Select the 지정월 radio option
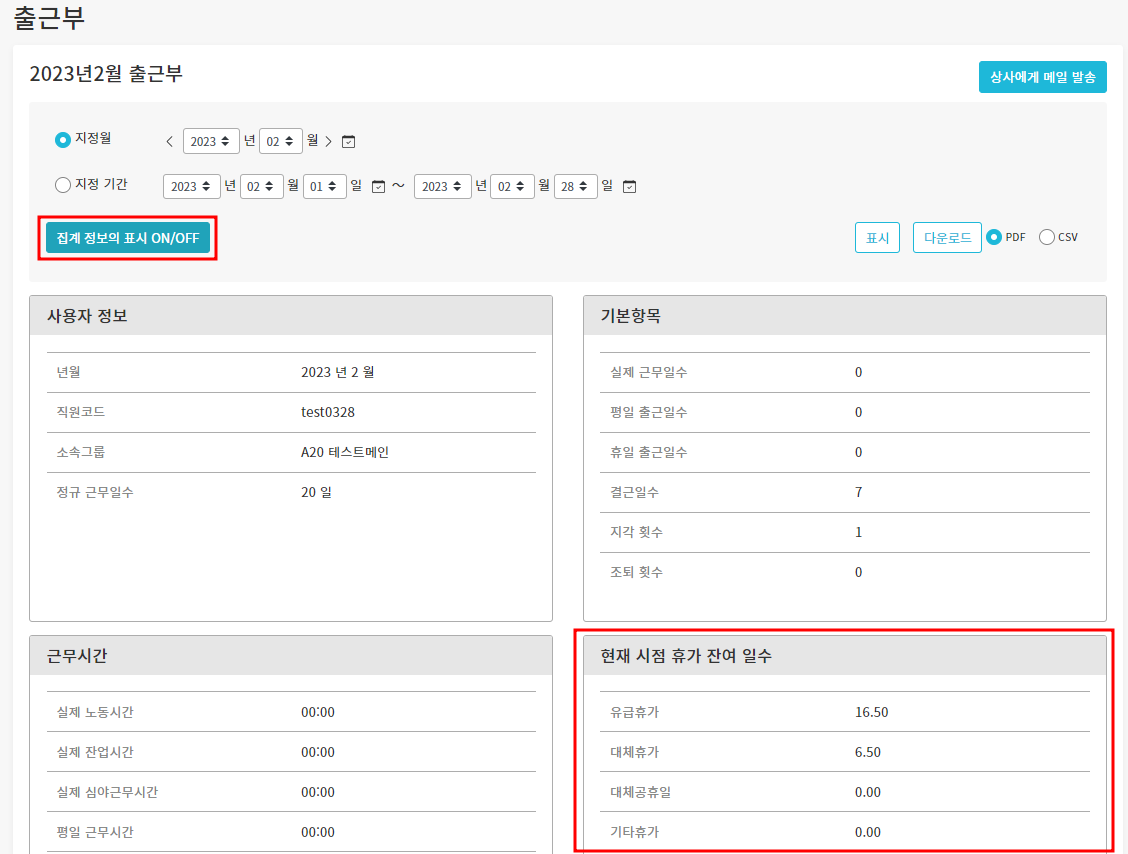Screen dimensions: 1128x854 coord(63,140)
